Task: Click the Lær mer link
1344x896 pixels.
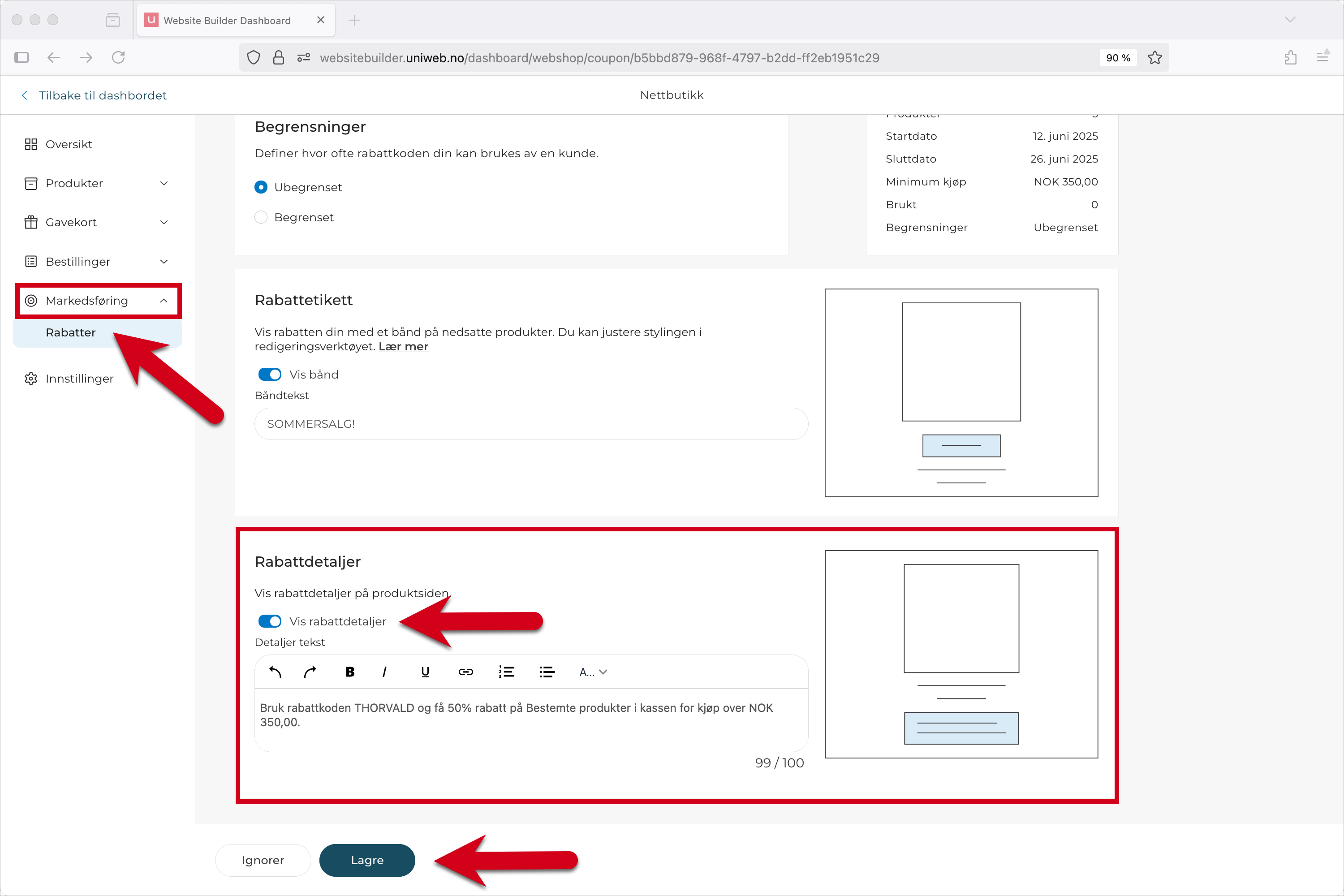Action: pyautogui.click(x=404, y=346)
